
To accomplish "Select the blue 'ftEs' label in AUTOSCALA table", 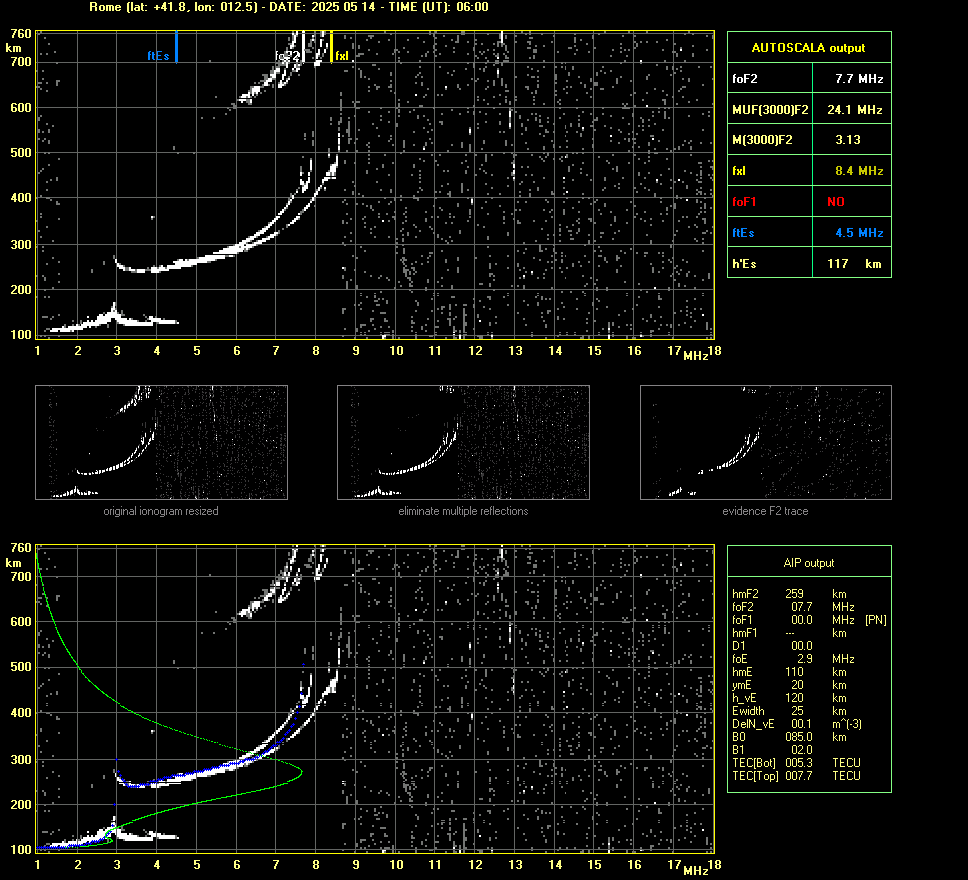I will (743, 233).
